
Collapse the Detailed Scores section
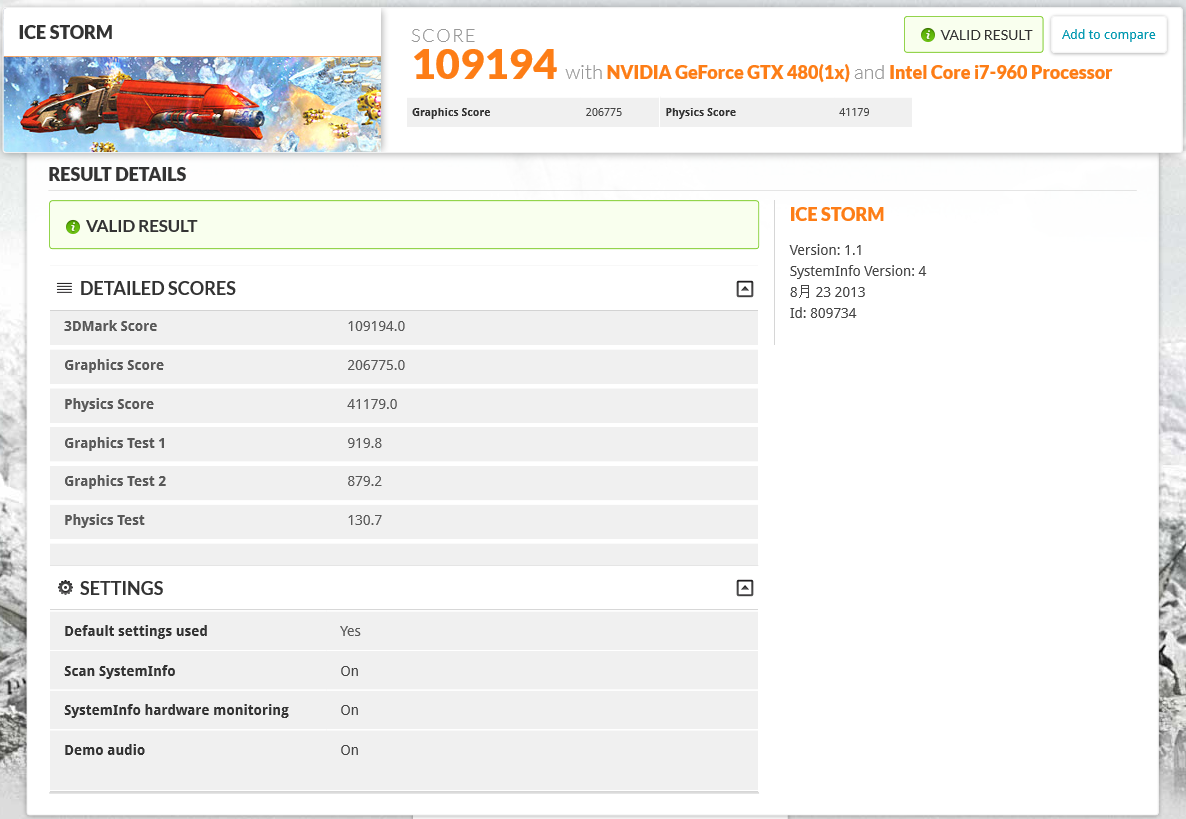click(x=744, y=289)
